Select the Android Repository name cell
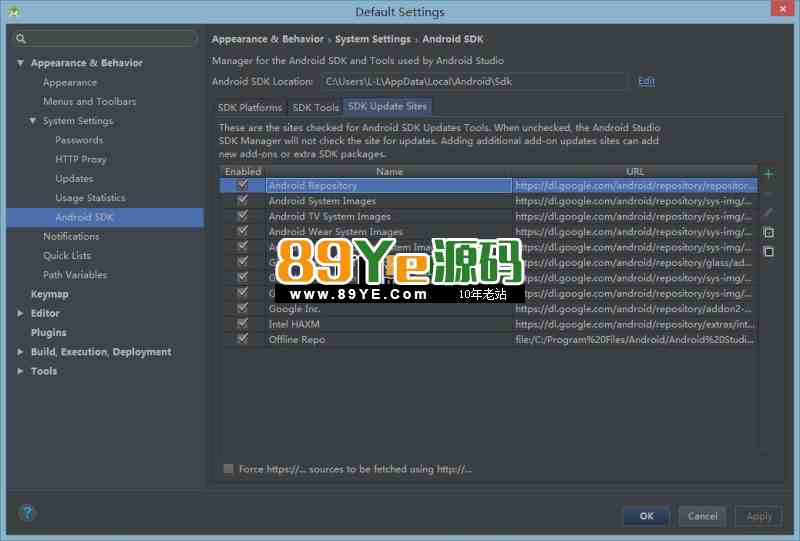 (x=389, y=185)
